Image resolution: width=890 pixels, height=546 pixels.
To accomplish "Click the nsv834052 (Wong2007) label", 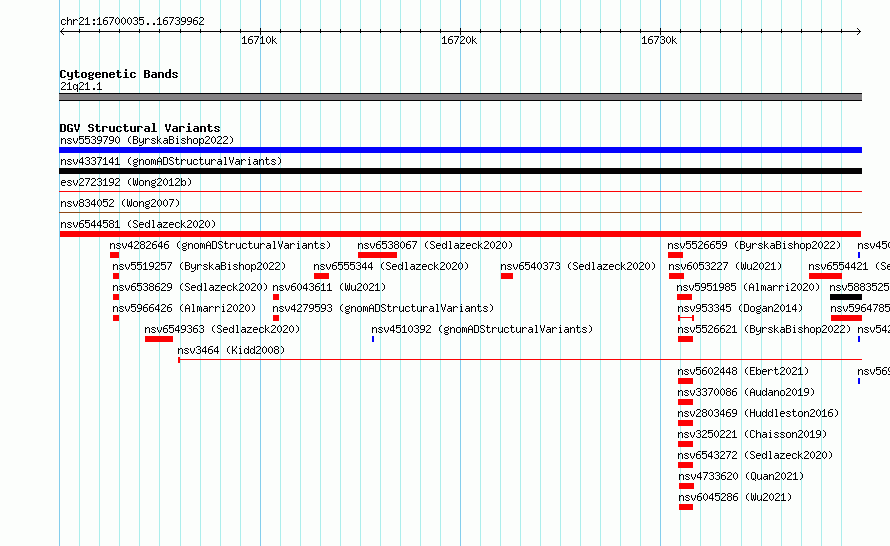I will (120, 203).
